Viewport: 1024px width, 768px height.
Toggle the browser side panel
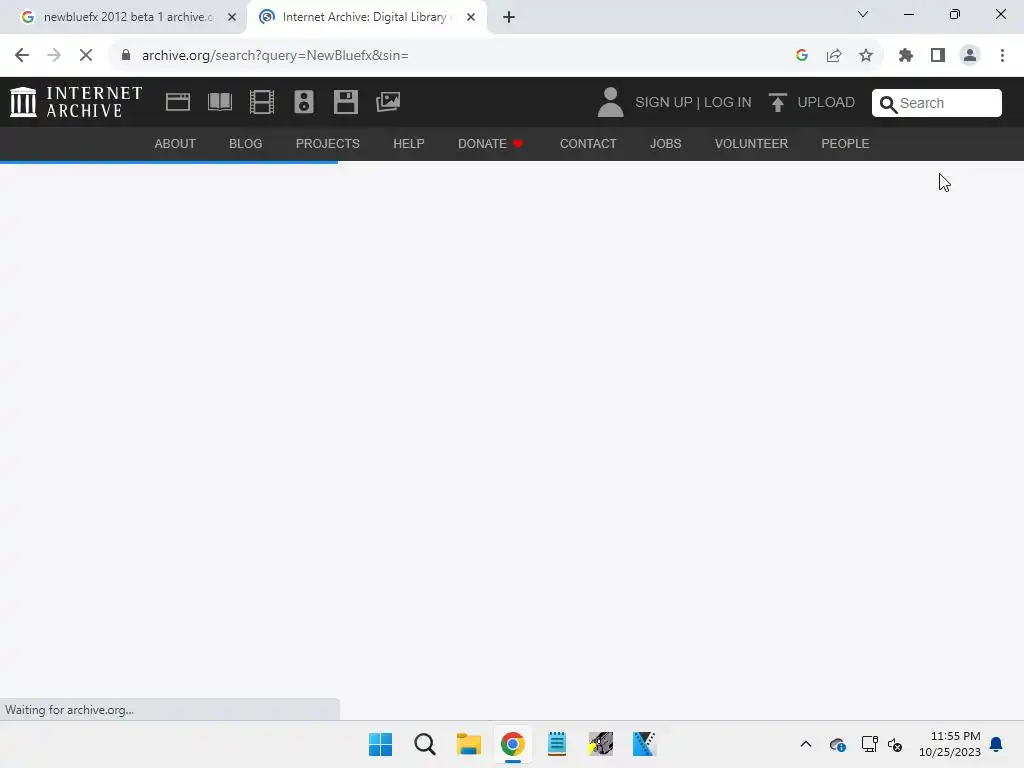[938, 56]
